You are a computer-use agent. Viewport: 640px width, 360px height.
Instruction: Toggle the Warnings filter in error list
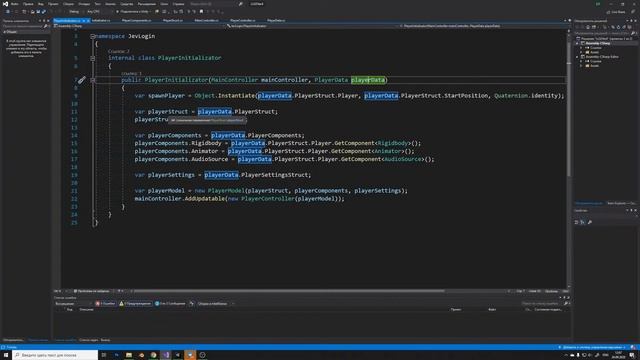coord(135,304)
